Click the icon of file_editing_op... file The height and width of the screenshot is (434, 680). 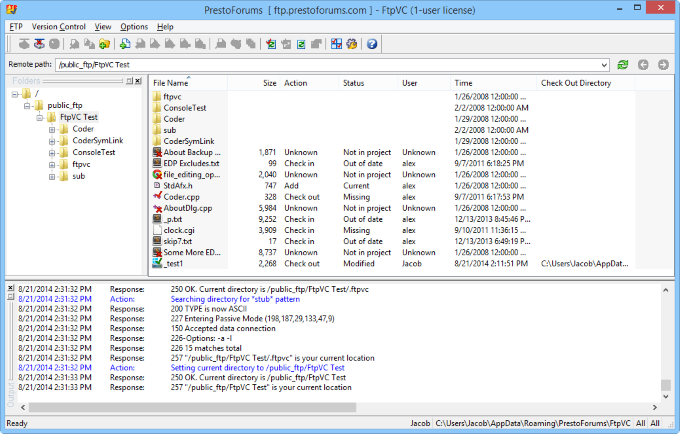(x=157, y=174)
